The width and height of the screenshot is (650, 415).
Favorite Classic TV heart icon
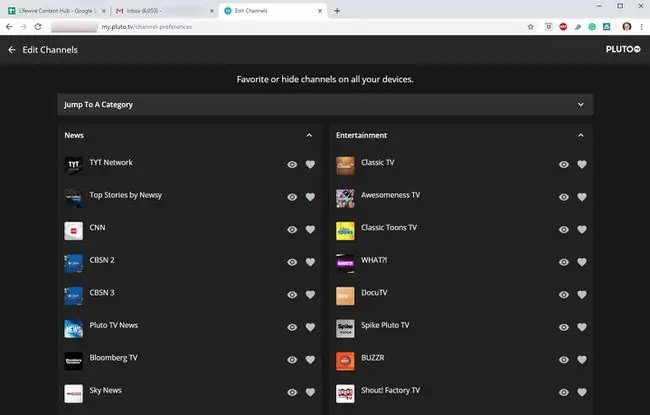point(582,165)
